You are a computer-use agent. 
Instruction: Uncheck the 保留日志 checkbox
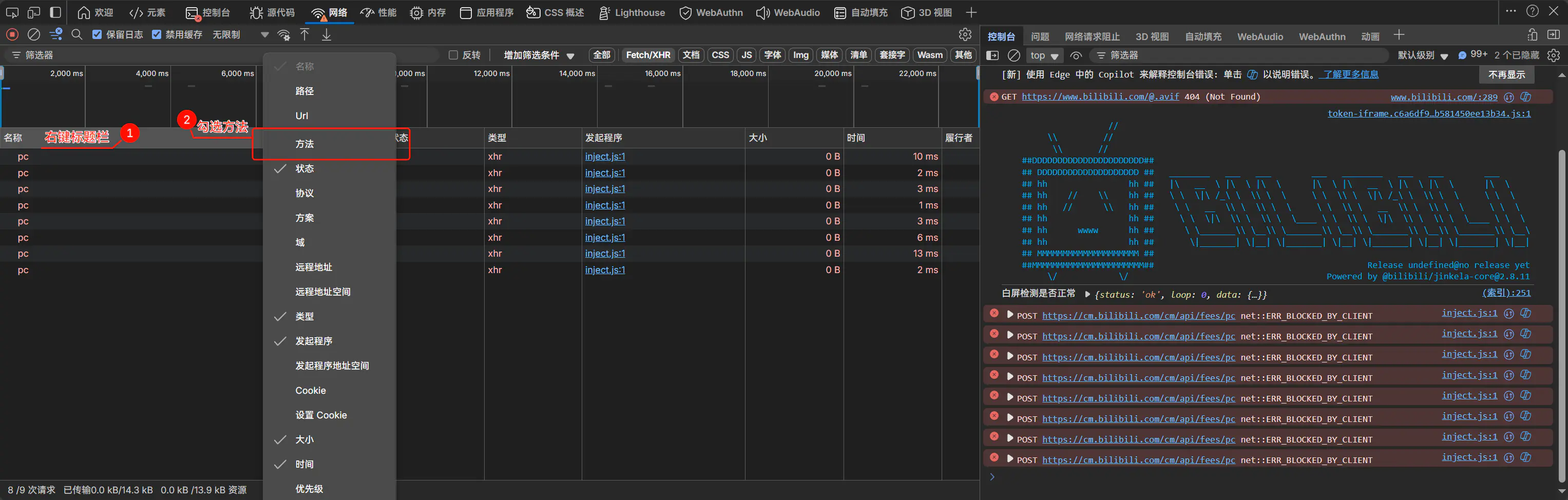[x=97, y=35]
